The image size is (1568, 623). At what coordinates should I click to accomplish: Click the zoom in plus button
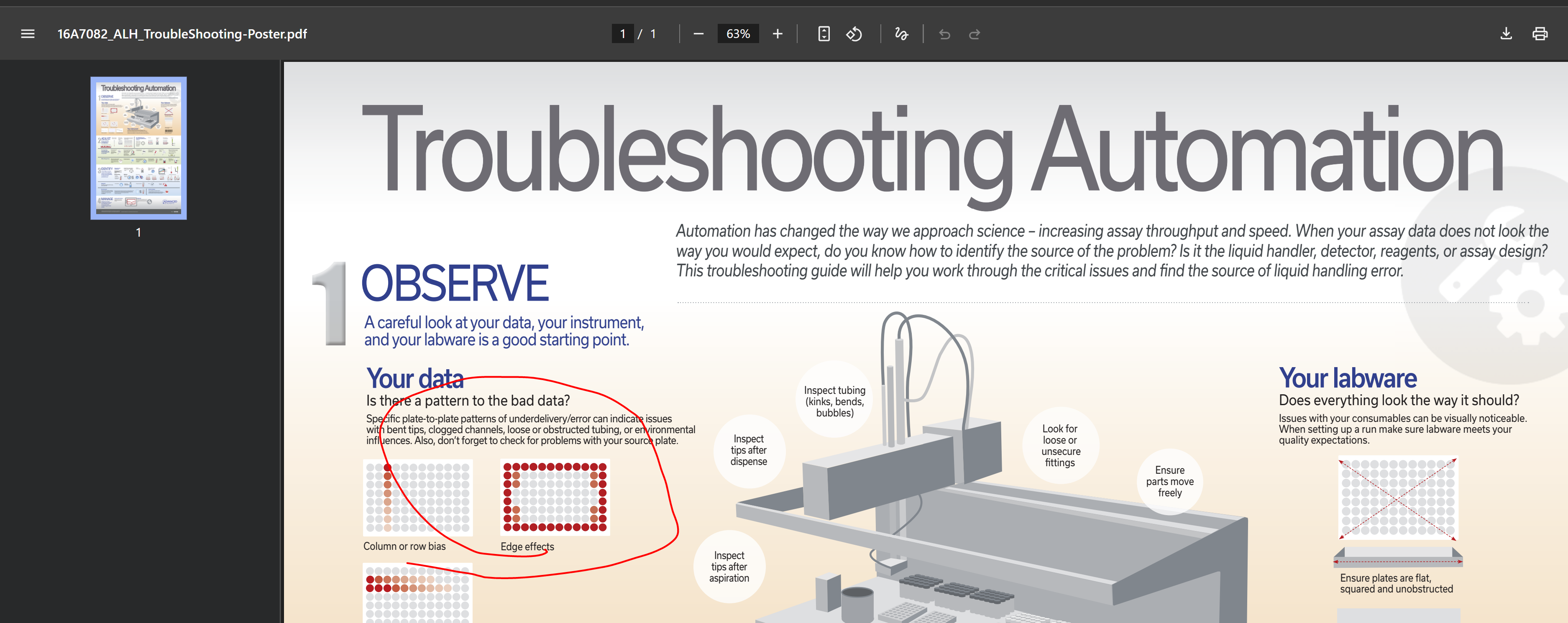coord(777,34)
